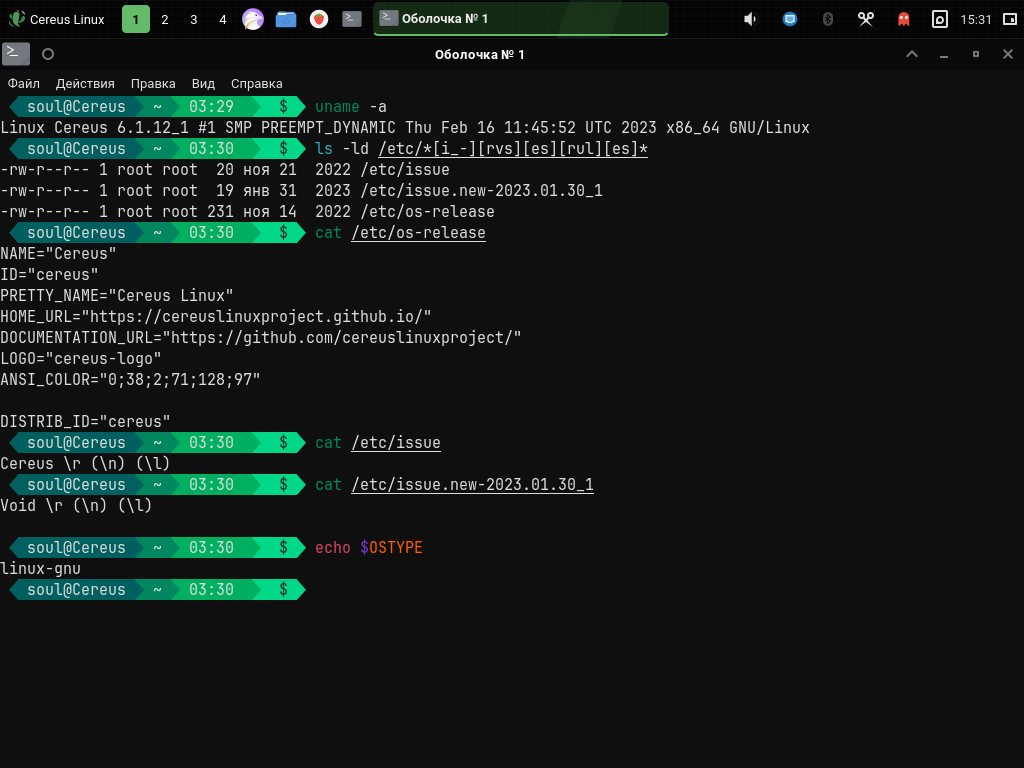Click the ls -ld glob path argument
Screen dimensions: 1024x768
[513, 149]
